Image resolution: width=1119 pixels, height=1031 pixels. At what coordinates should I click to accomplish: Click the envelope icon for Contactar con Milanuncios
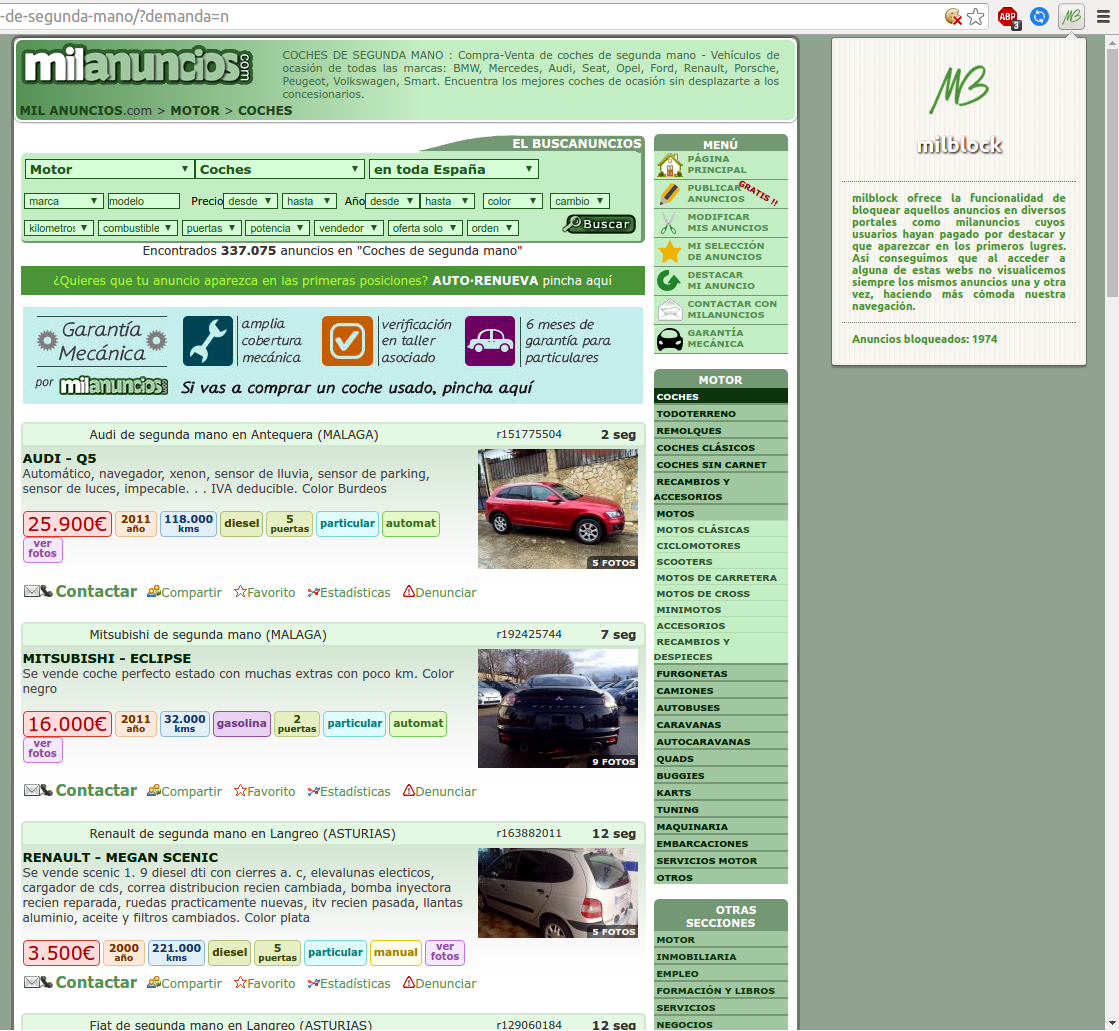point(669,310)
